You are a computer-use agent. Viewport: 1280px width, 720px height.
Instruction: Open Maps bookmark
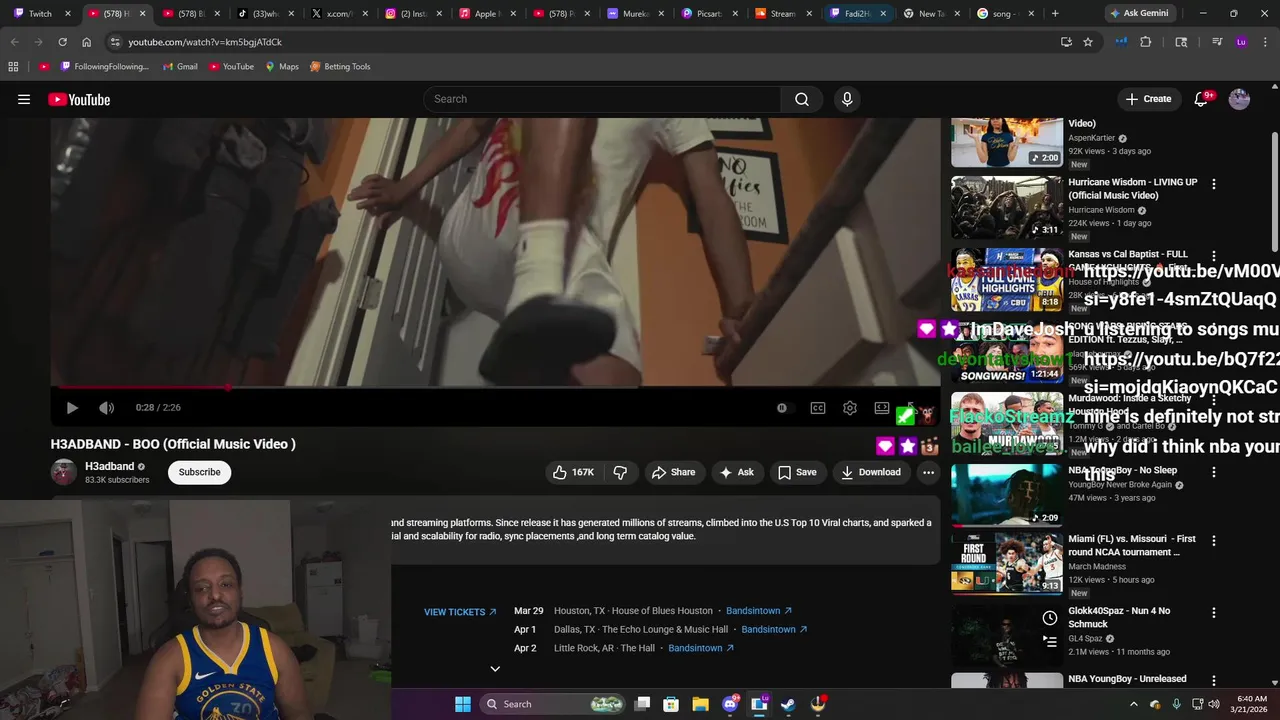(x=282, y=67)
